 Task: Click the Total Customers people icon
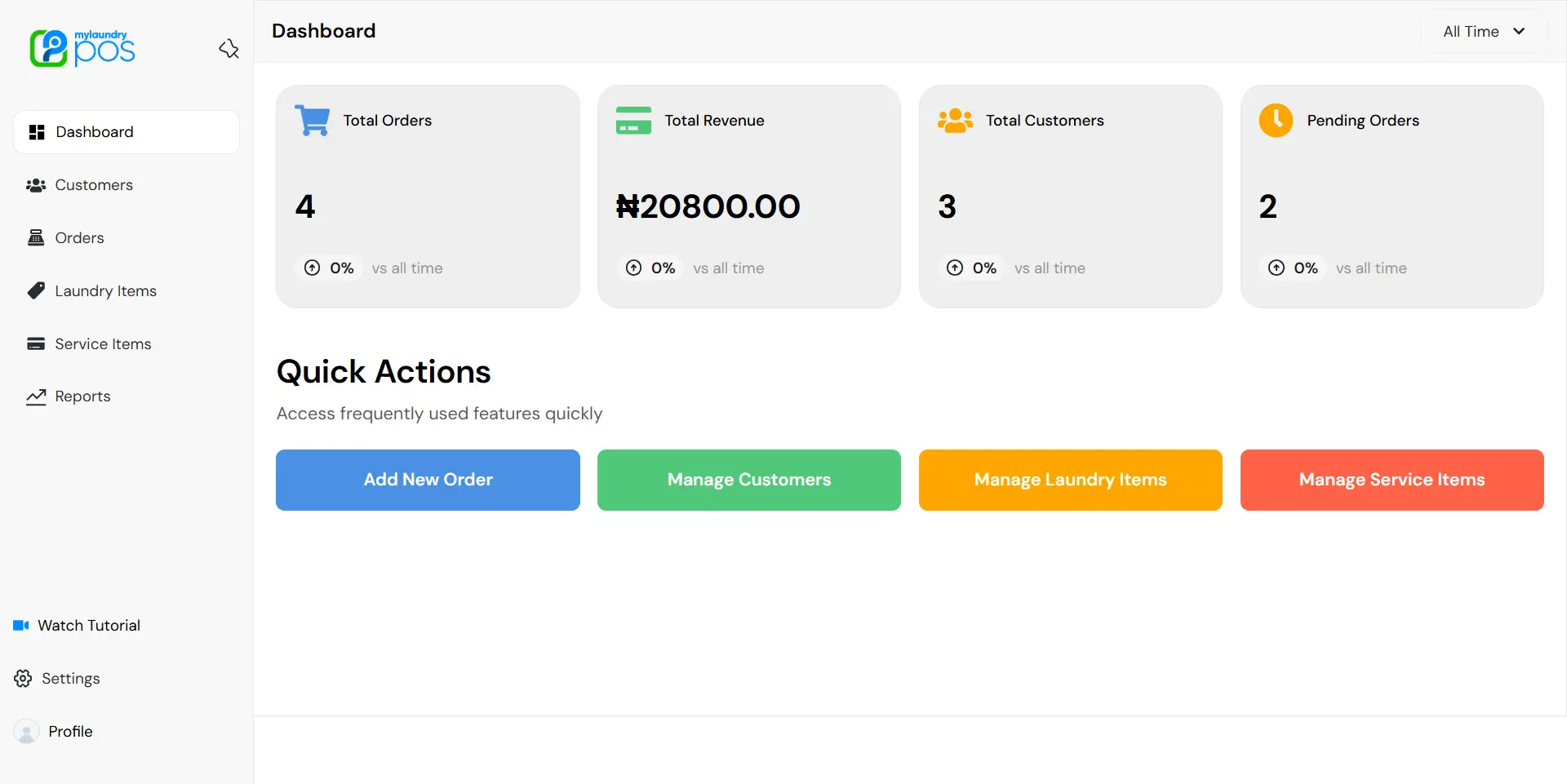click(x=955, y=121)
